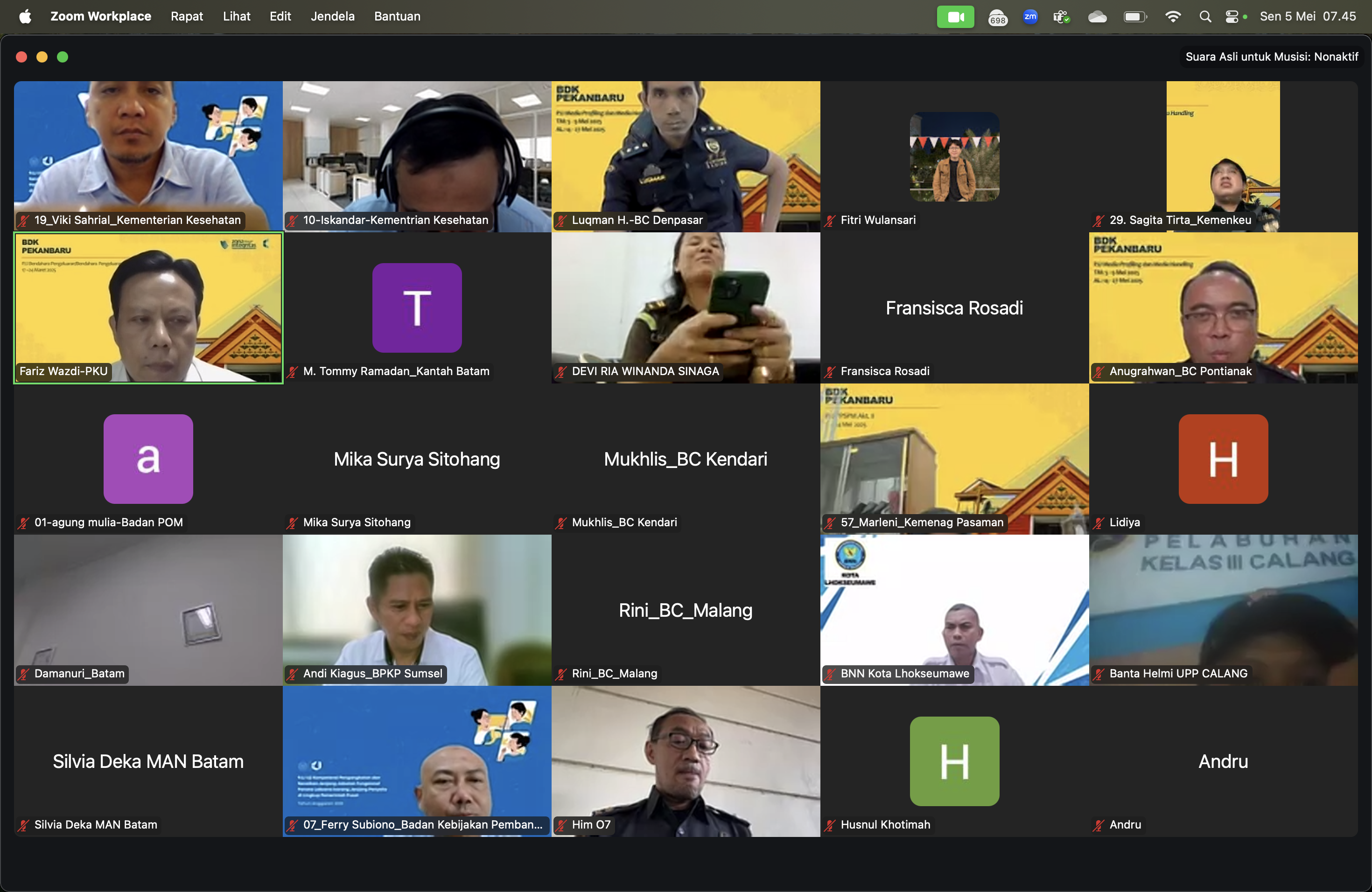1372x892 pixels.
Task: Click muted mic icon beside Husnul Khotimah
Action: tap(830, 825)
